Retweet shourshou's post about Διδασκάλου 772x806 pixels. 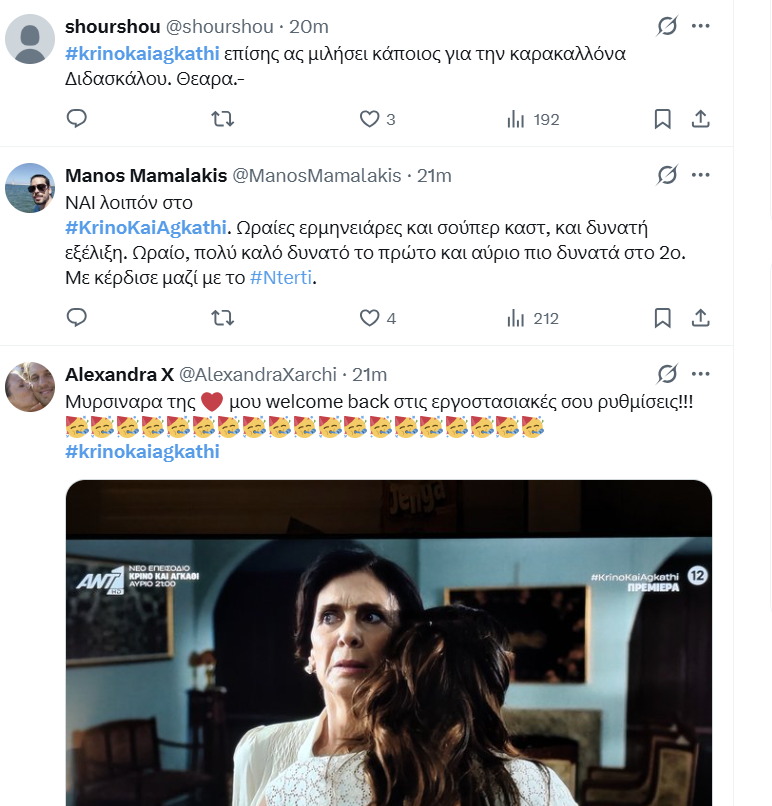tap(223, 119)
